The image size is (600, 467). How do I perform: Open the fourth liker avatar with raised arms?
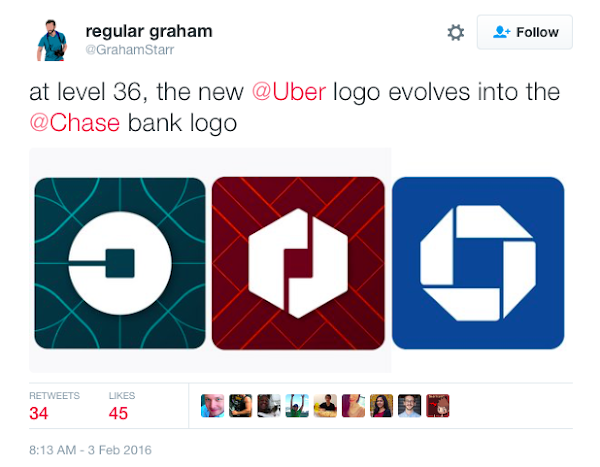[x=297, y=406]
